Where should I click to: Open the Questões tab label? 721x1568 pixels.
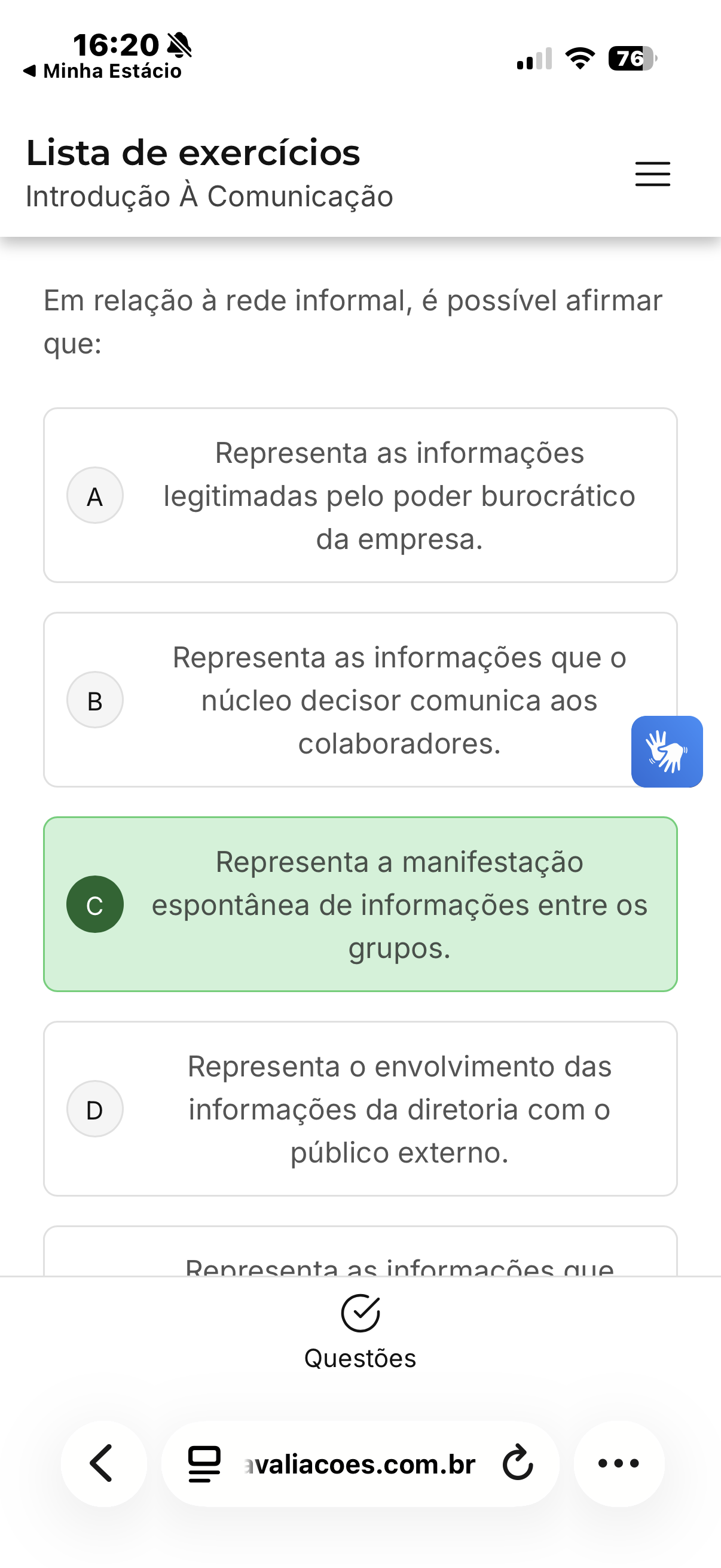pyautogui.click(x=360, y=1359)
